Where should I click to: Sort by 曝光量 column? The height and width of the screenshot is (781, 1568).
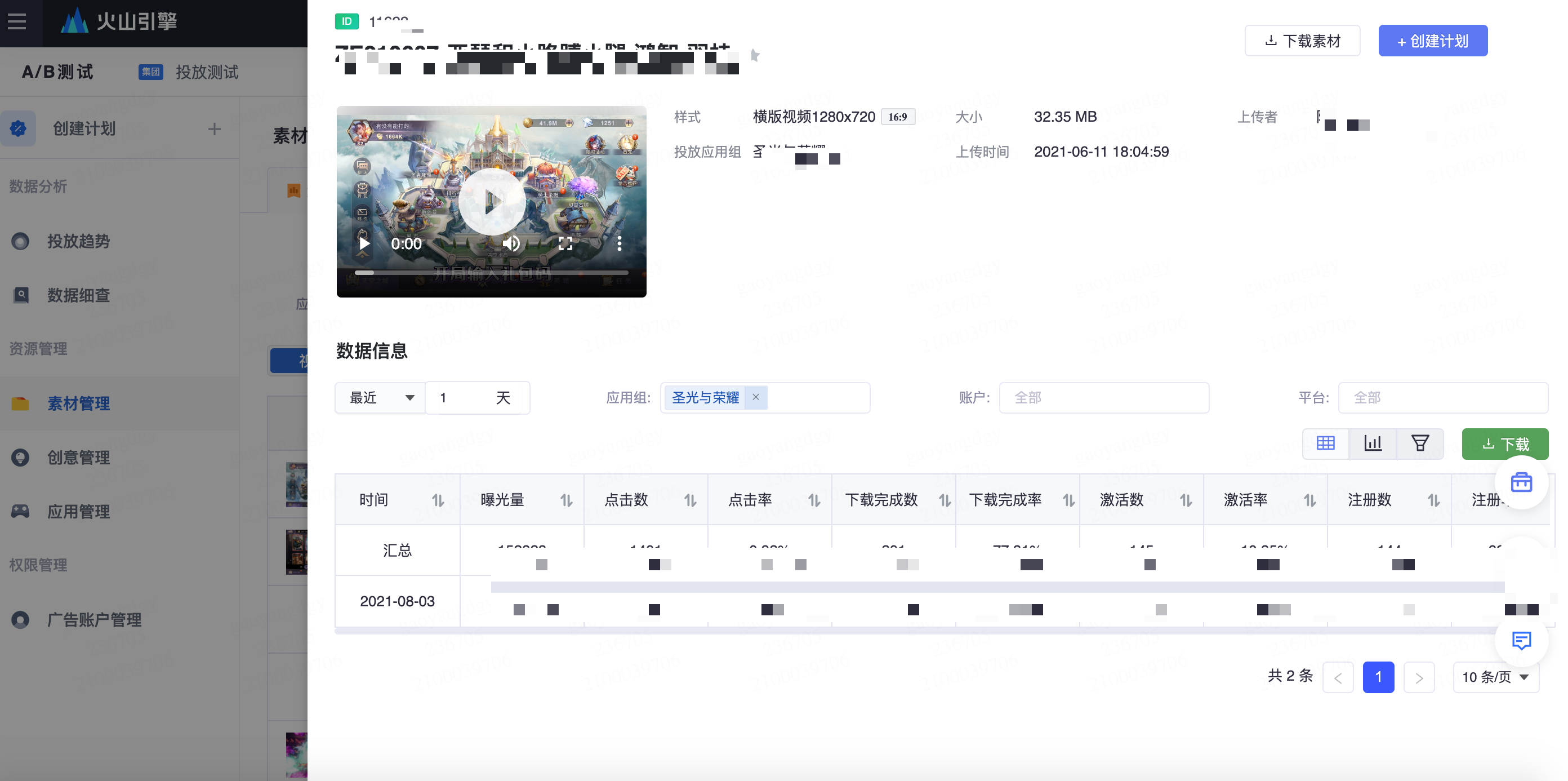click(x=567, y=501)
